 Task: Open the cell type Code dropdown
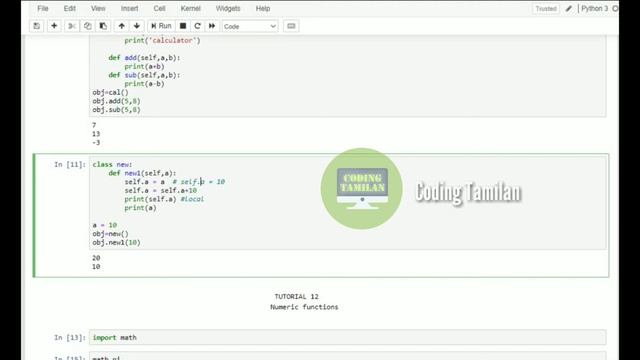[x=250, y=27]
